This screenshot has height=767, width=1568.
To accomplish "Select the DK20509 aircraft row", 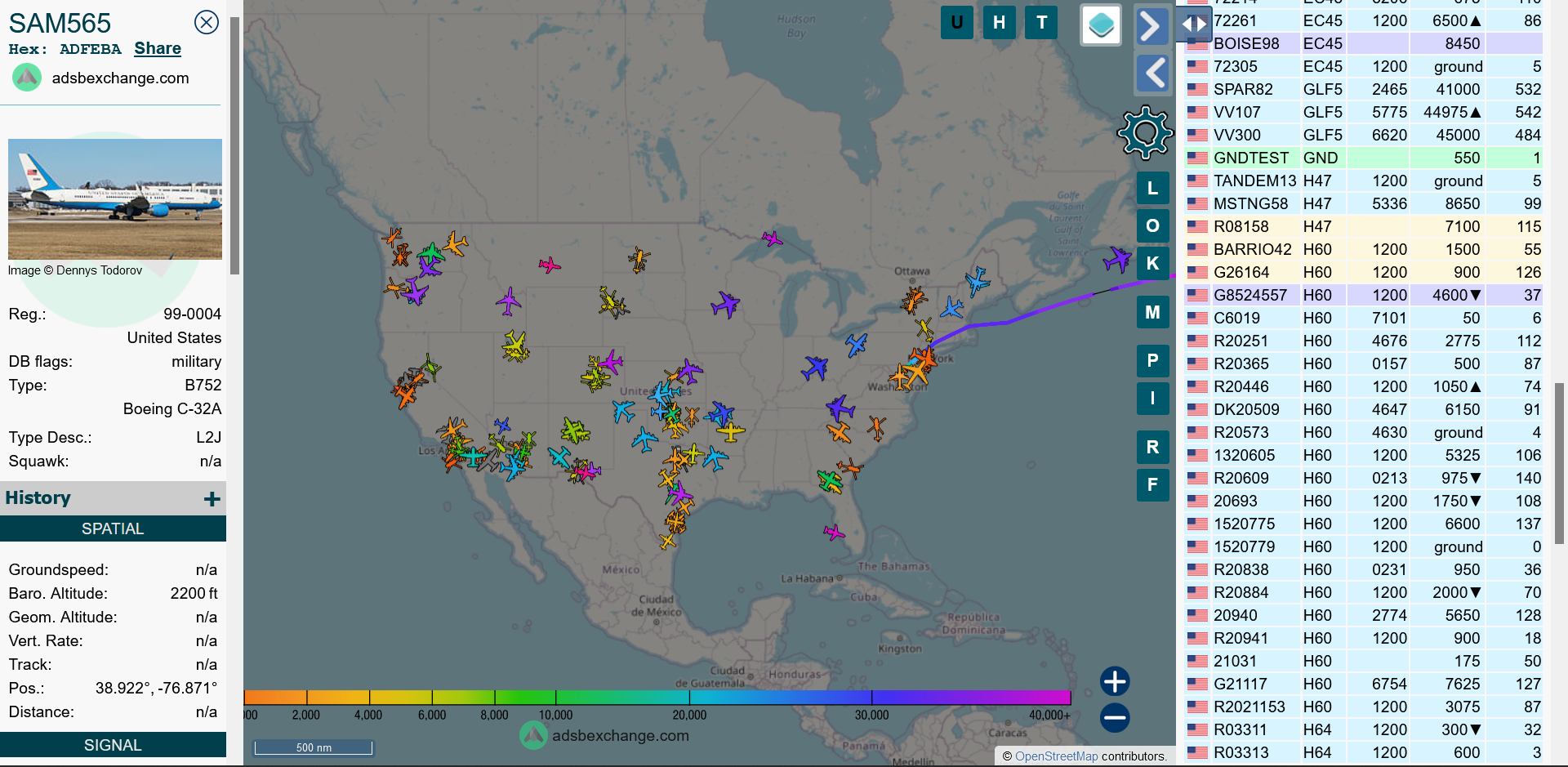I will (1364, 409).
